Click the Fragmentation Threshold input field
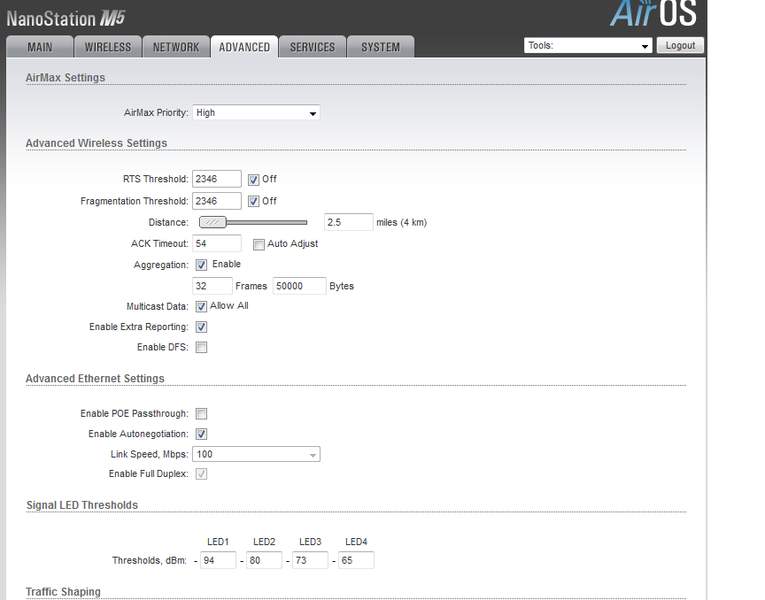Image resolution: width=765 pixels, height=600 pixels. pos(217,201)
